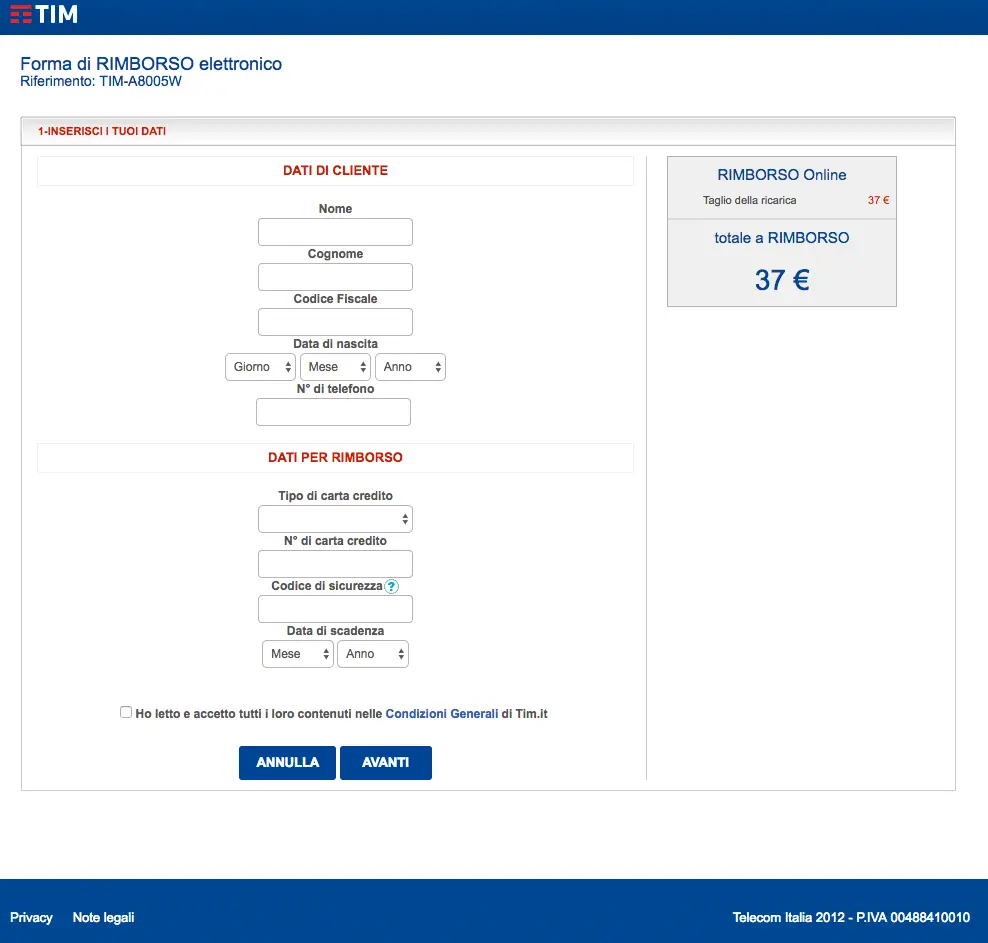
Task: Focus the Codice Fiscale input field
Action: tap(335, 322)
